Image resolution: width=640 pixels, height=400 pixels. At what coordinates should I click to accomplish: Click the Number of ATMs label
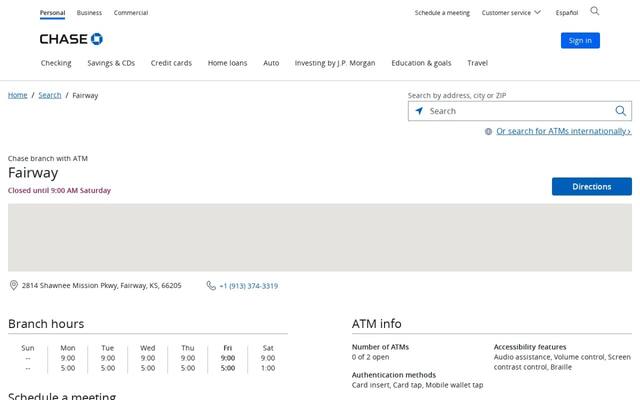point(380,347)
